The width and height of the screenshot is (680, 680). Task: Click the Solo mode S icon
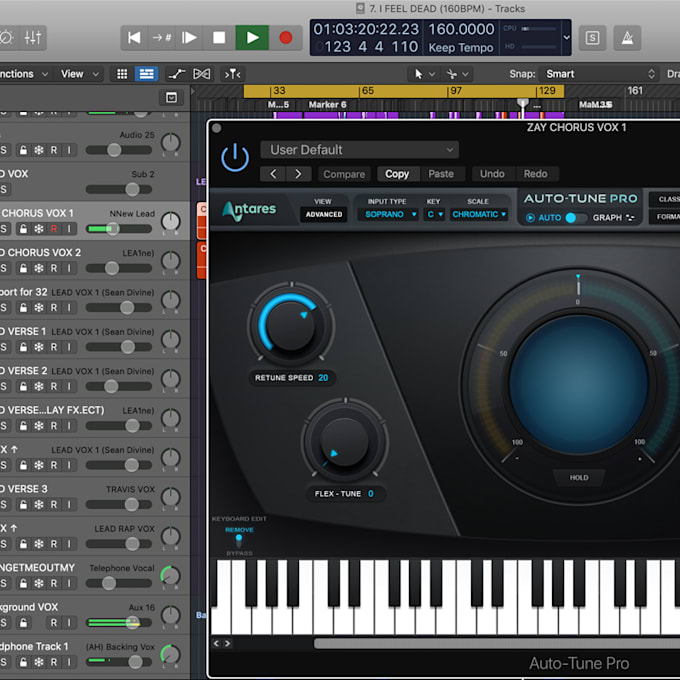click(593, 38)
